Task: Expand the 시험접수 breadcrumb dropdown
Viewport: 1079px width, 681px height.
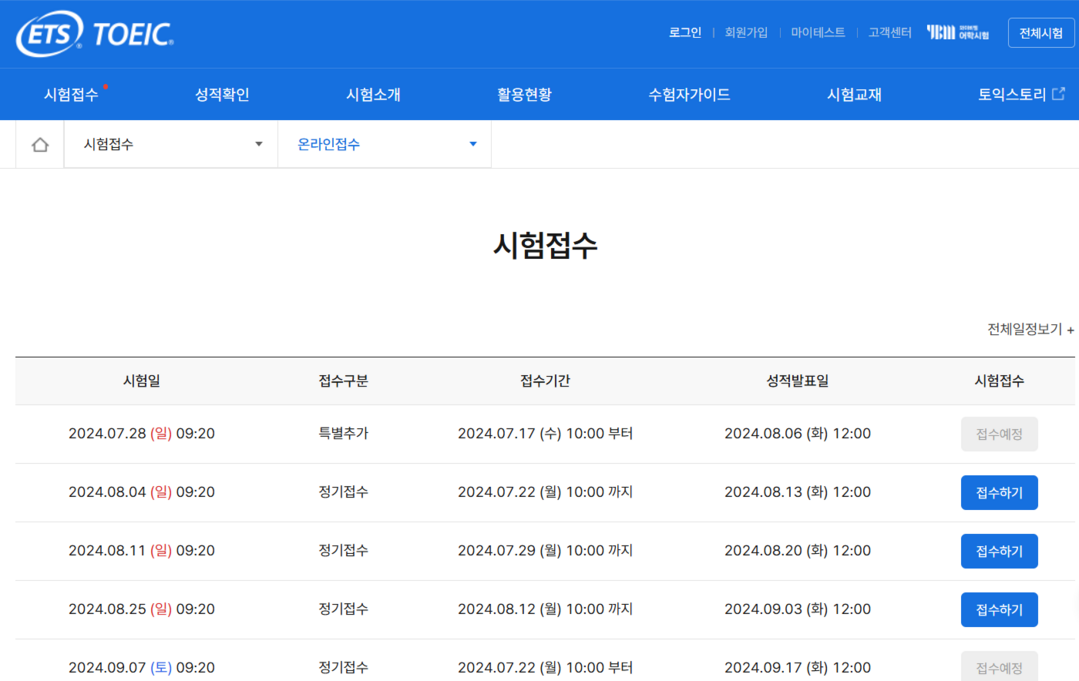Action: pos(171,145)
